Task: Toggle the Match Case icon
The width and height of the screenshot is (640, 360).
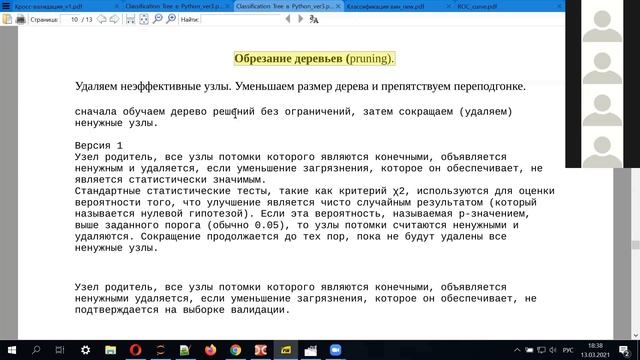Action: [314, 19]
